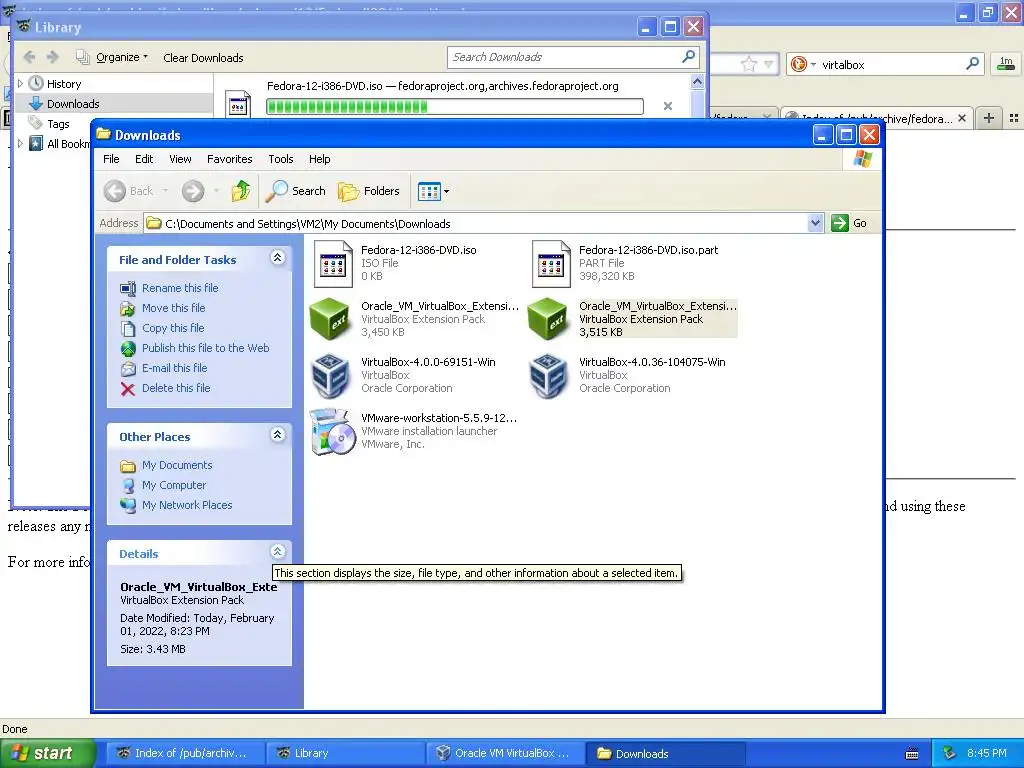Select VMware-workstation-5.5.9 installer icon
This screenshot has width=1024, height=768.
click(x=331, y=432)
